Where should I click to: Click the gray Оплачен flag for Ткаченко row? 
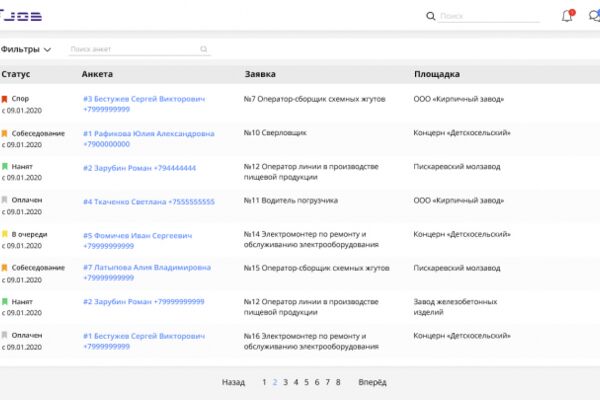[5, 200]
